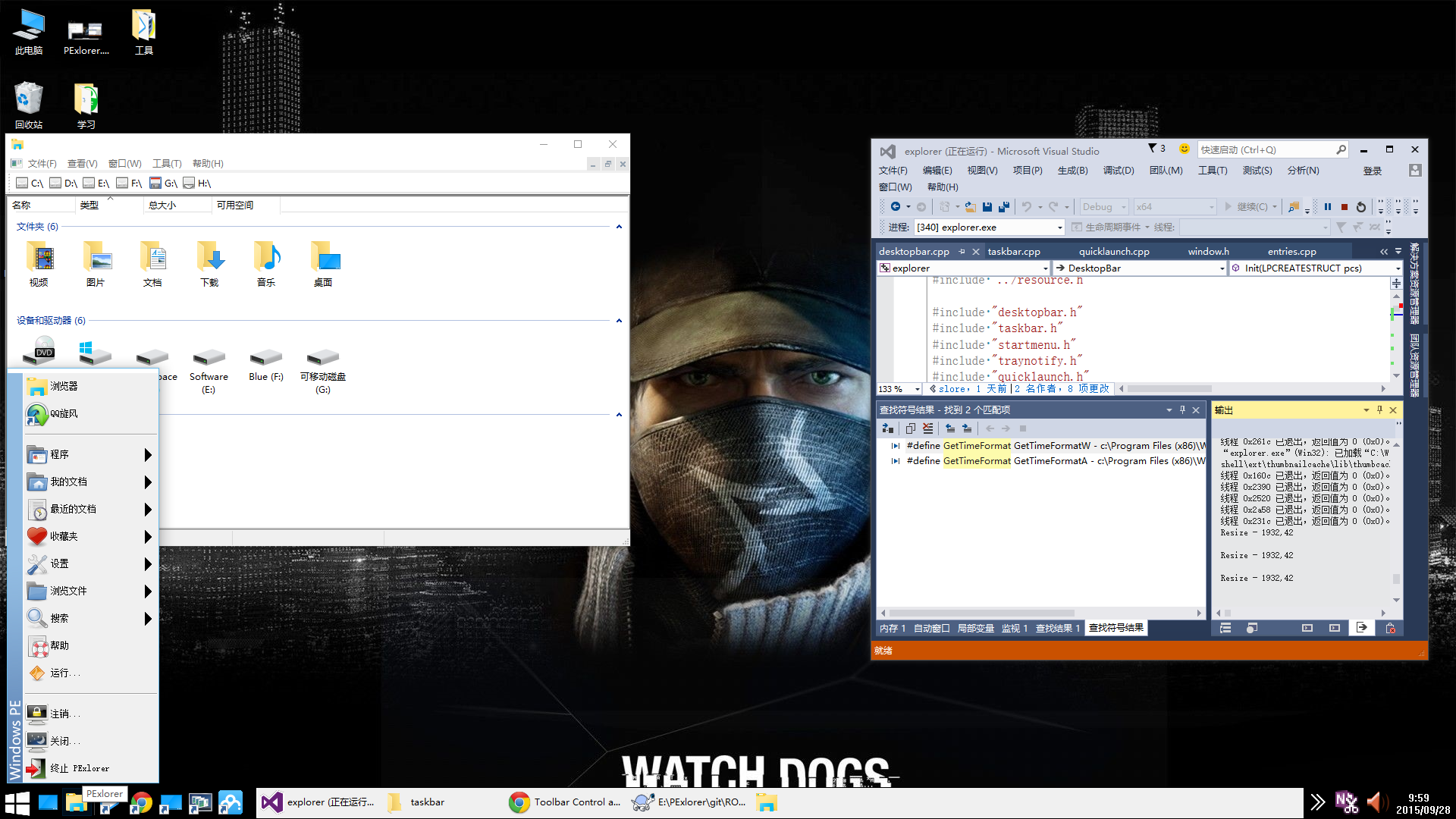The image size is (1456, 819).
Task: Click 运行... in the start menu
Action: pyautogui.click(x=91, y=673)
